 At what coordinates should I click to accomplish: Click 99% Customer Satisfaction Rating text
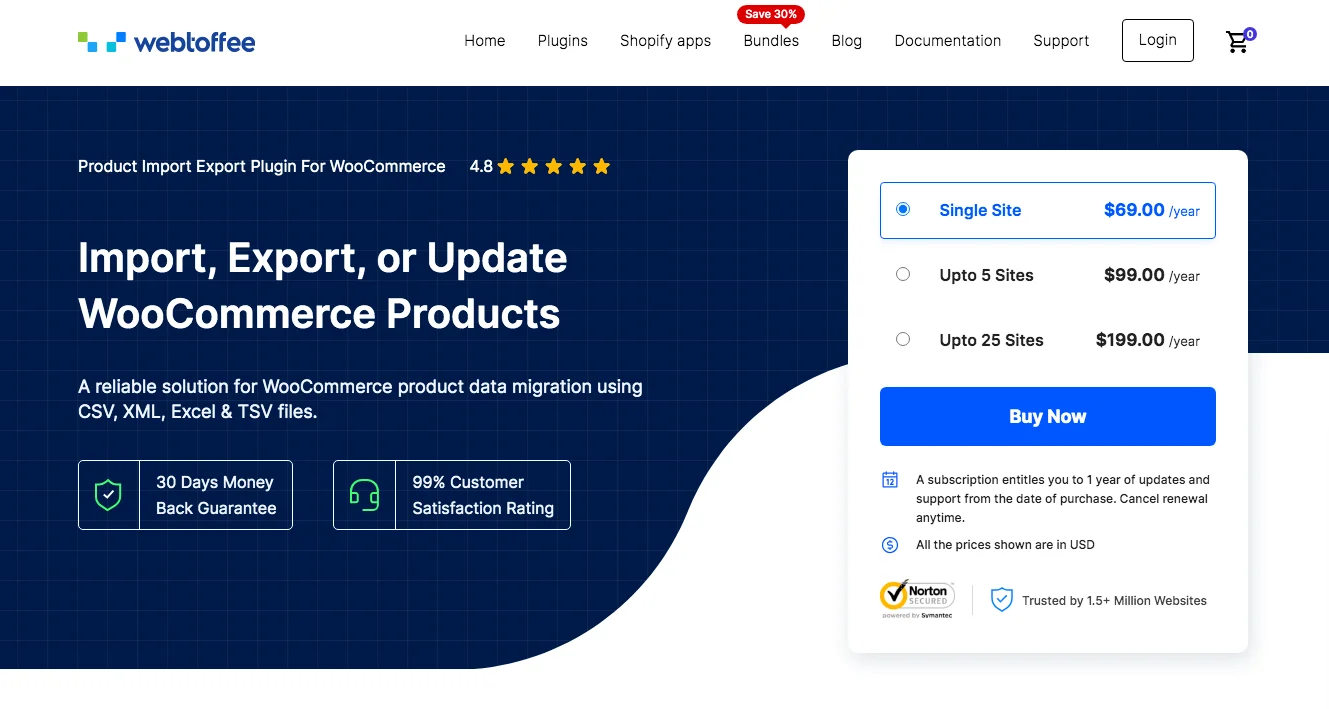[483, 495]
